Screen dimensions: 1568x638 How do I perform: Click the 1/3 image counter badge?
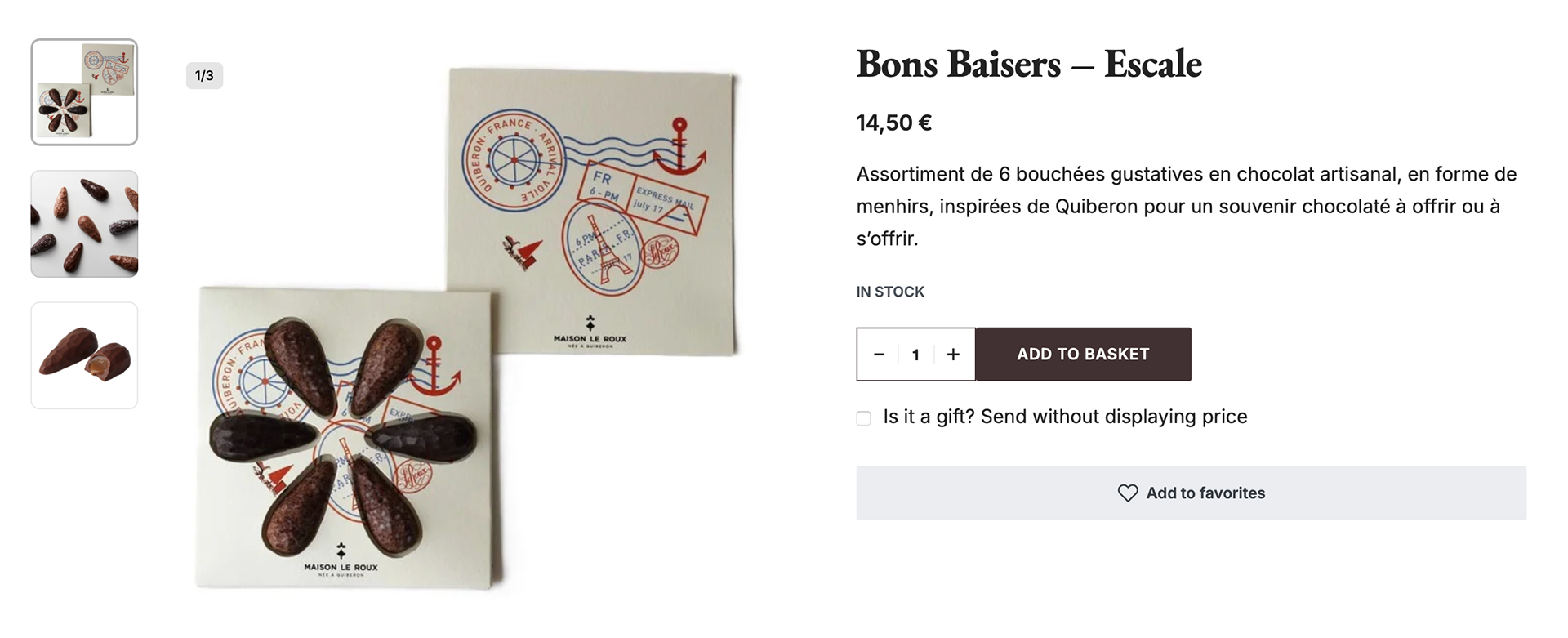click(204, 76)
